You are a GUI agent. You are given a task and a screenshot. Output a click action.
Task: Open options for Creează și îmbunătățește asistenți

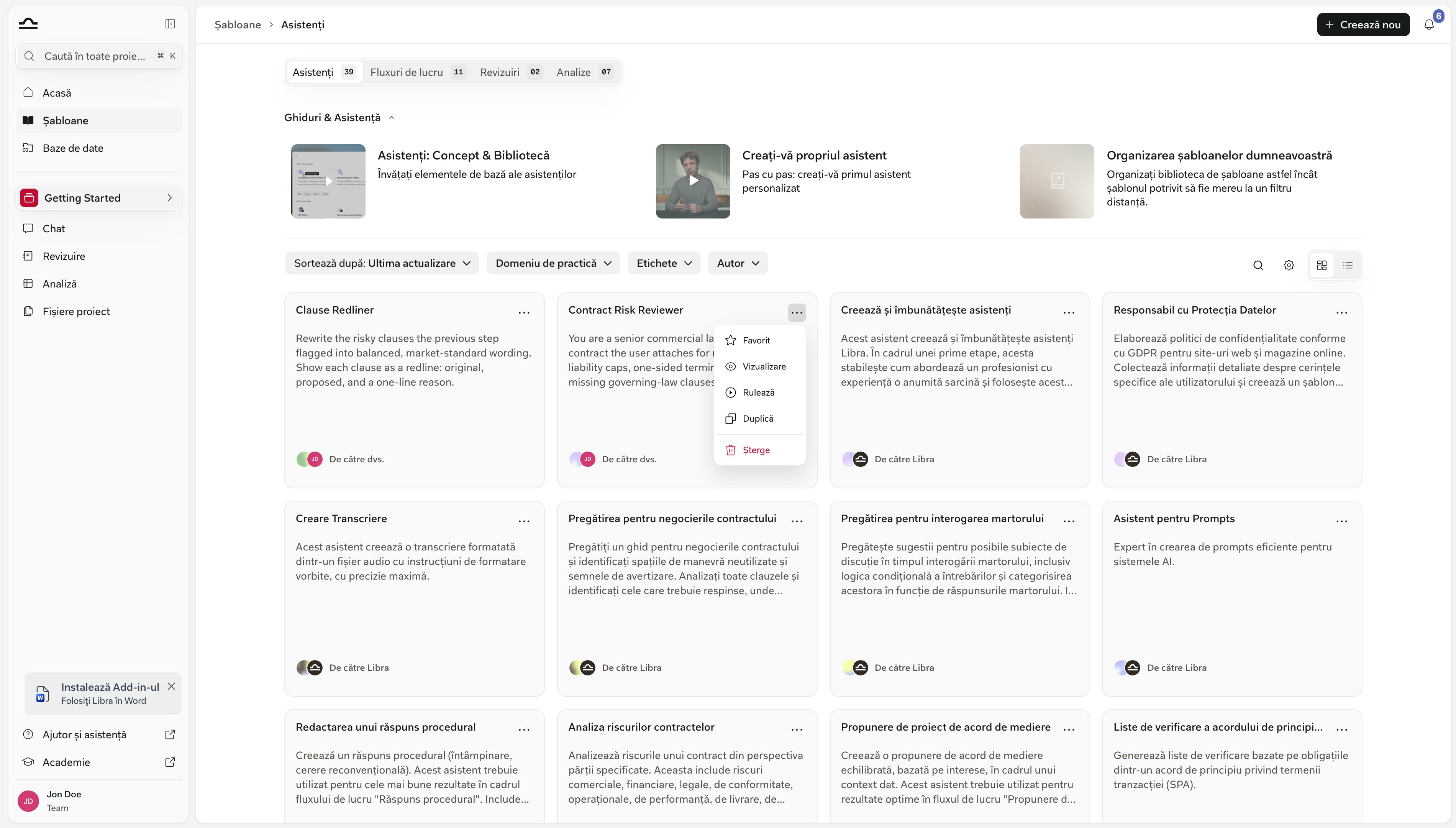point(1068,312)
